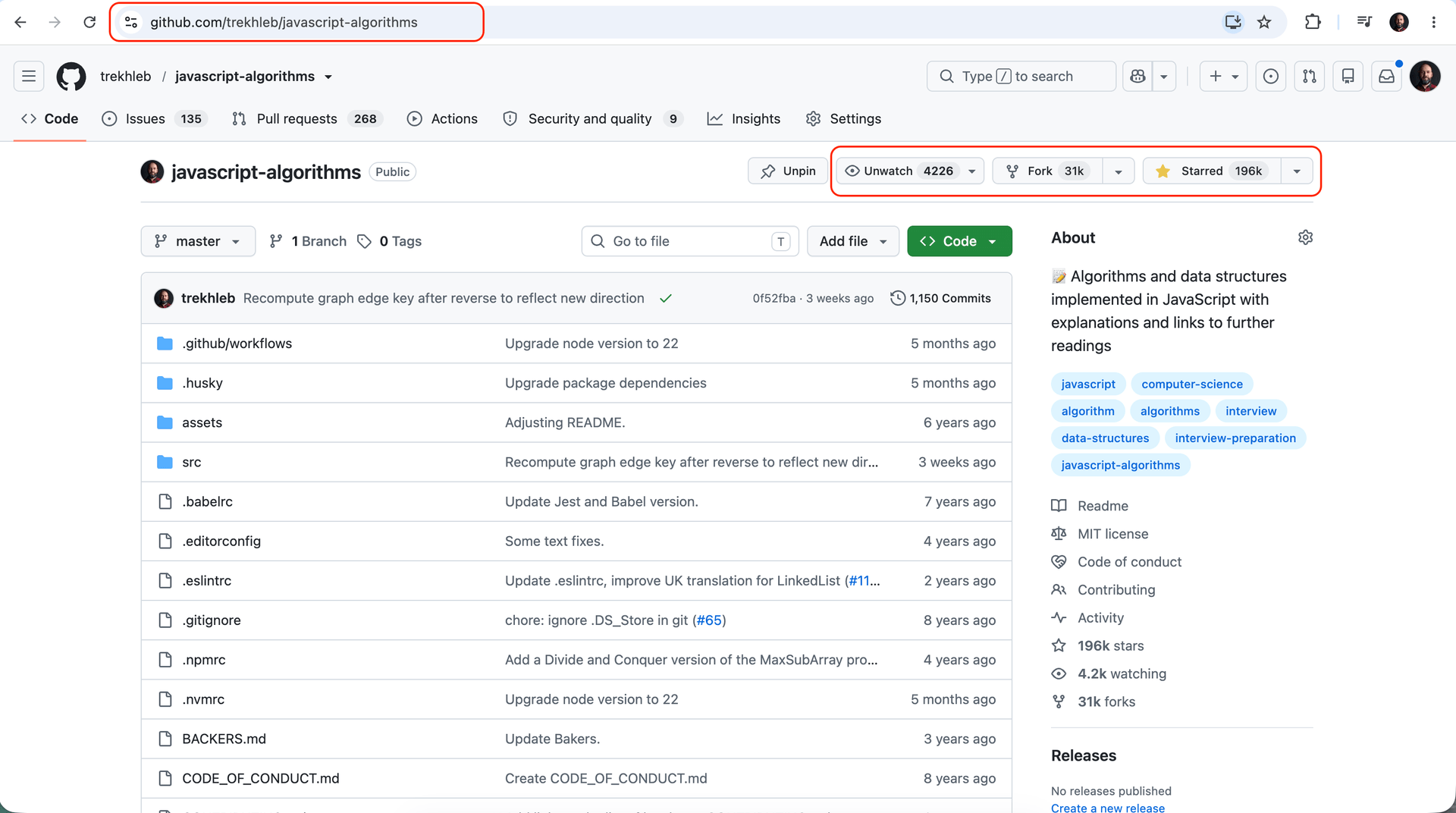The image size is (1456, 813).
Task: Open the .github/workflows folder
Action: pos(237,344)
